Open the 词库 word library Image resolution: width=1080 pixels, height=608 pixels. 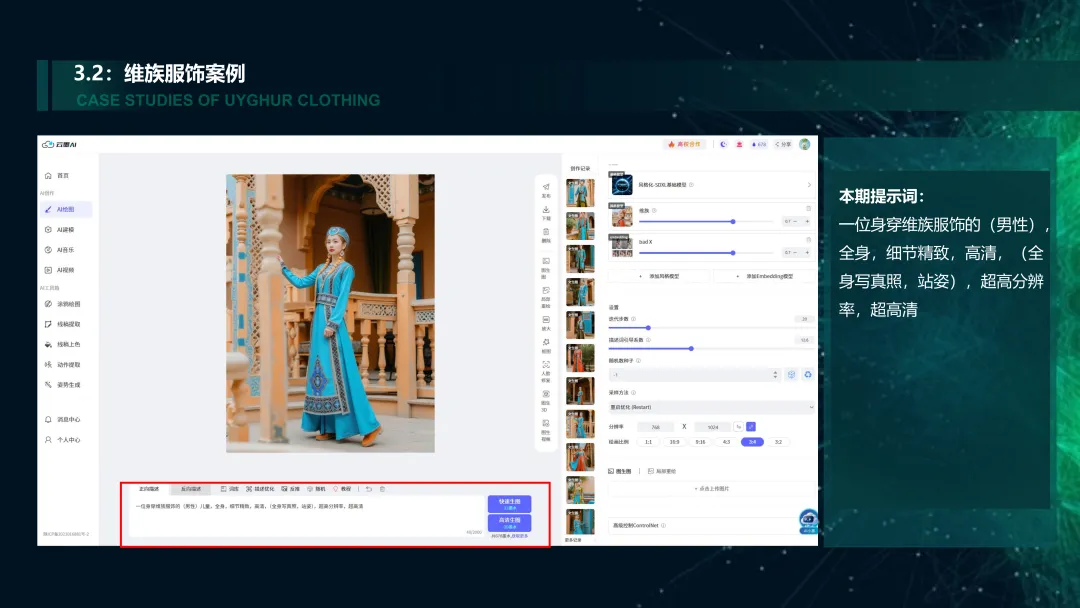click(x=230, y=489)
